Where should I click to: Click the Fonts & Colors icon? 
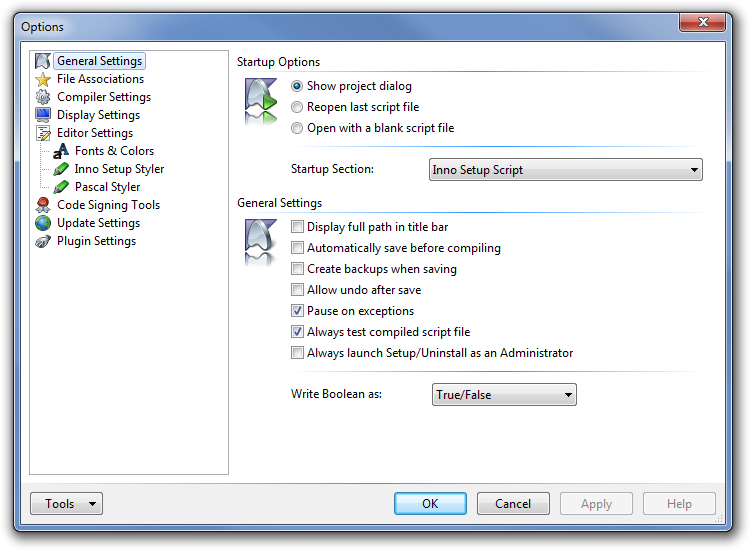click(x=61, y=151)
